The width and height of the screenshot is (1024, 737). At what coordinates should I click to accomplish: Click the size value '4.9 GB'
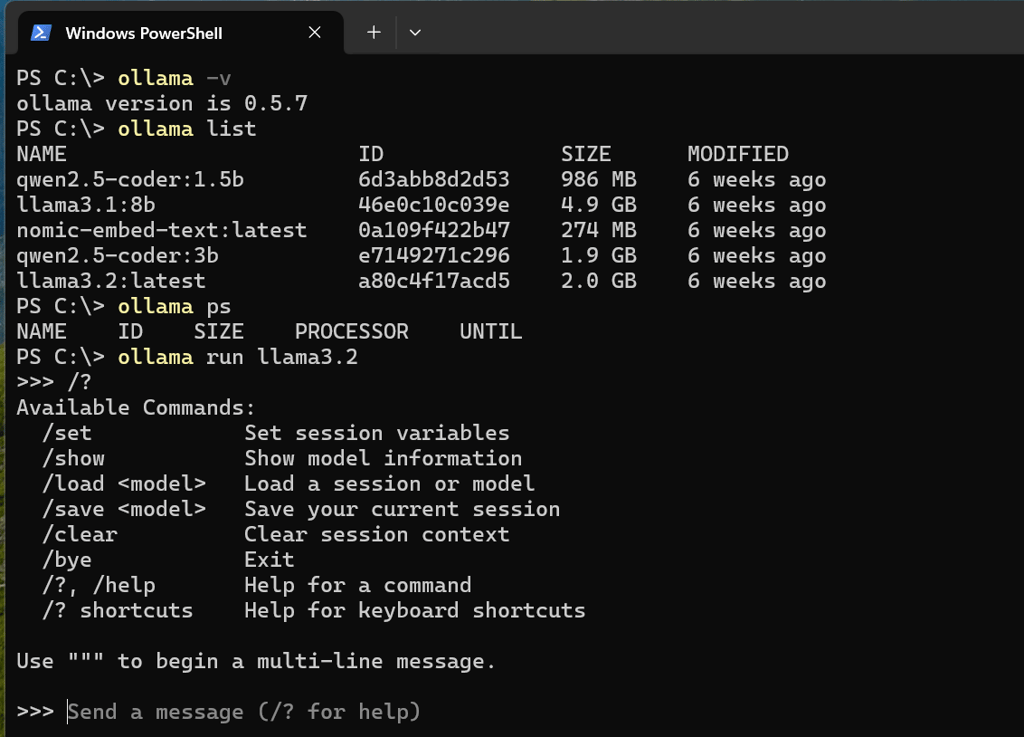pyautogui.click(x=599, y=205)
